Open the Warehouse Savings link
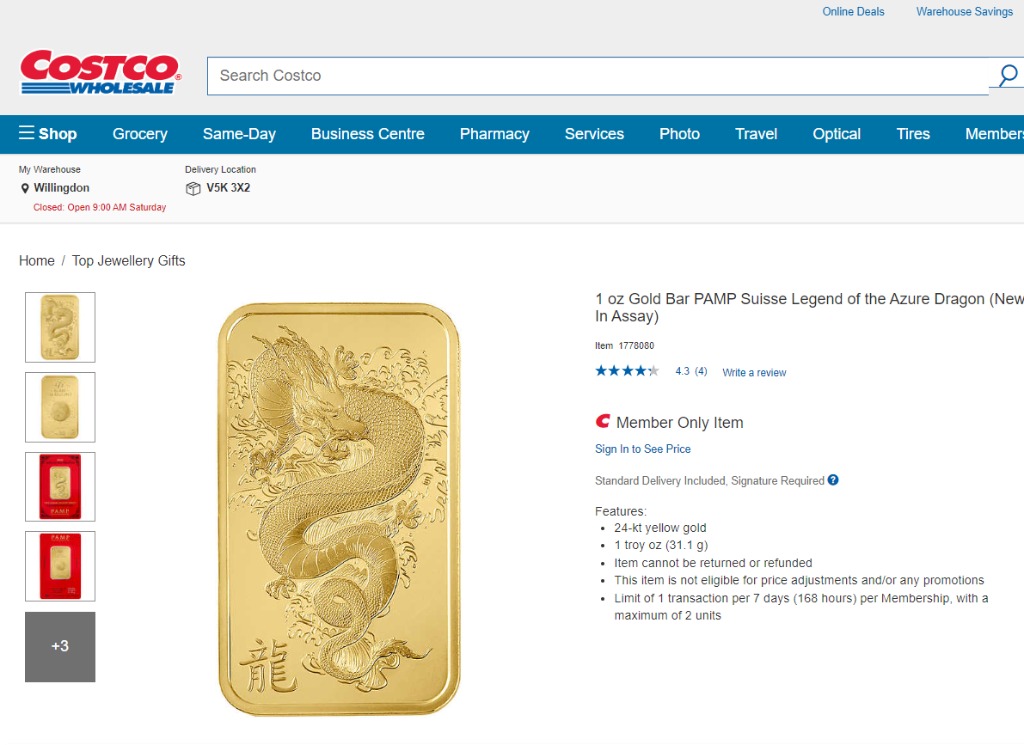 (x=964, y=12)
